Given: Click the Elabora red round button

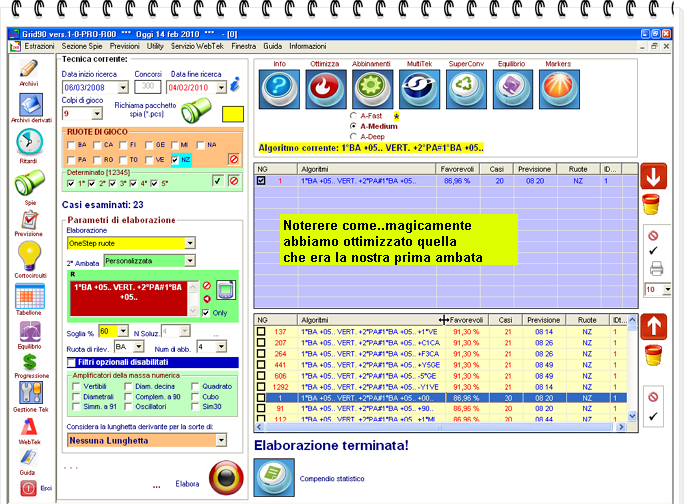Looking at the screenshot, I should 226,478.
